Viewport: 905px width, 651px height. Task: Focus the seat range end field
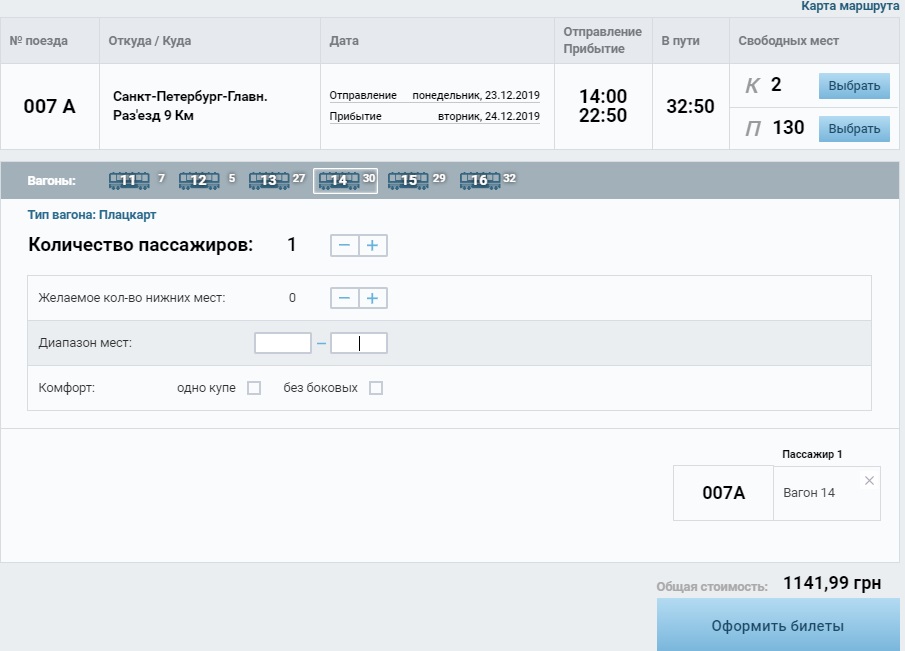pos(359,343)
